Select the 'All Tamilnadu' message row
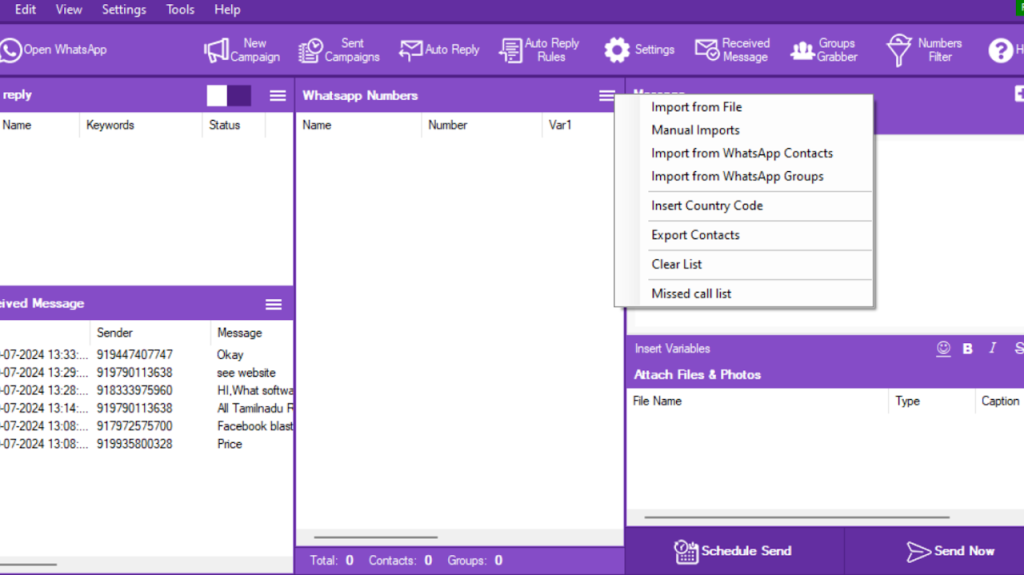 point(147,408)
